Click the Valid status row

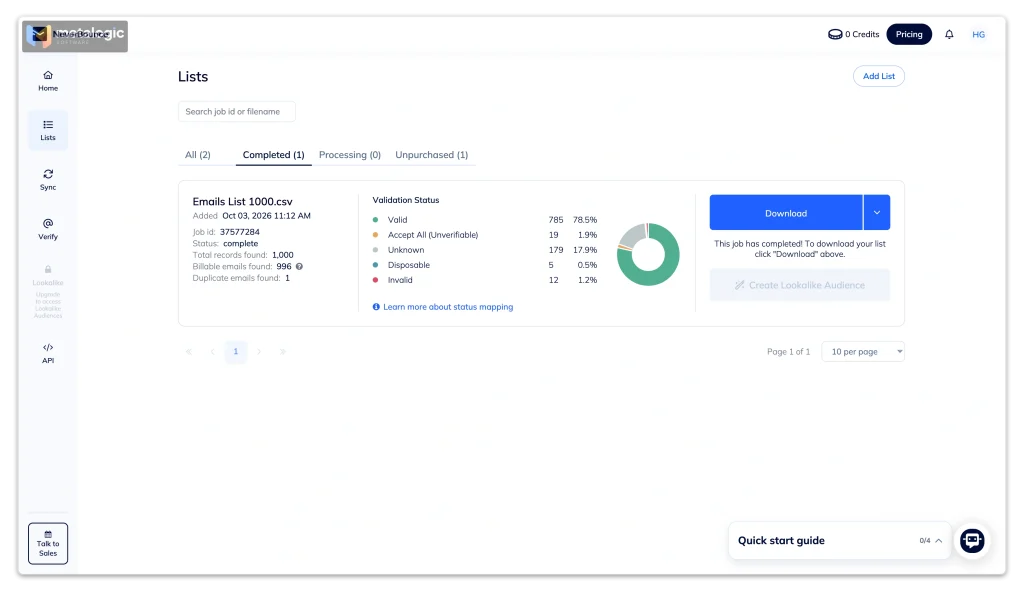(x=485, y=220)
